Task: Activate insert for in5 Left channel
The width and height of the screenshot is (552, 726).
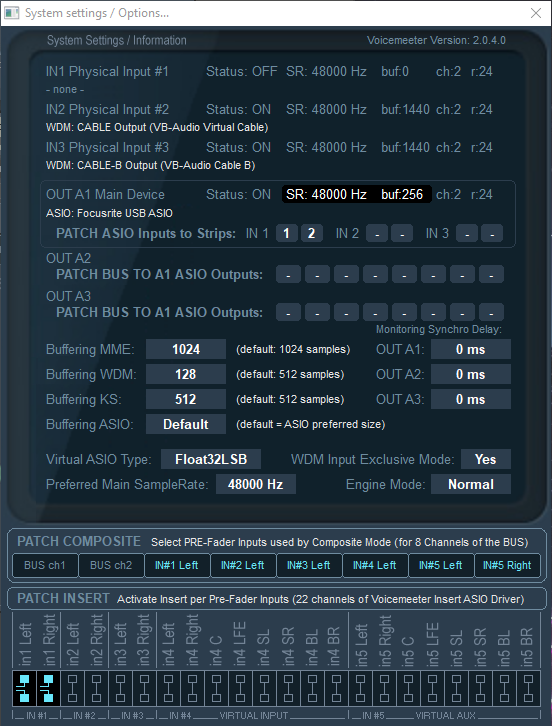Action: (x=360, y=688)
